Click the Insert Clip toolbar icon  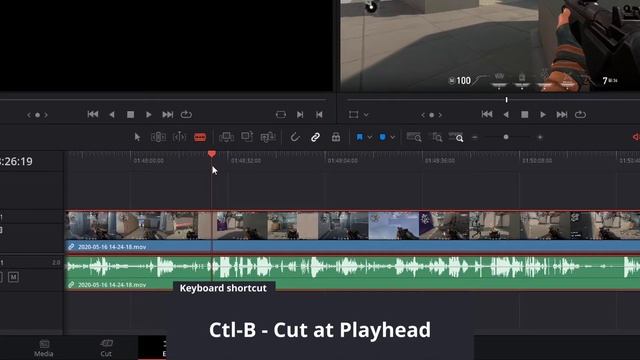(227, 137)
